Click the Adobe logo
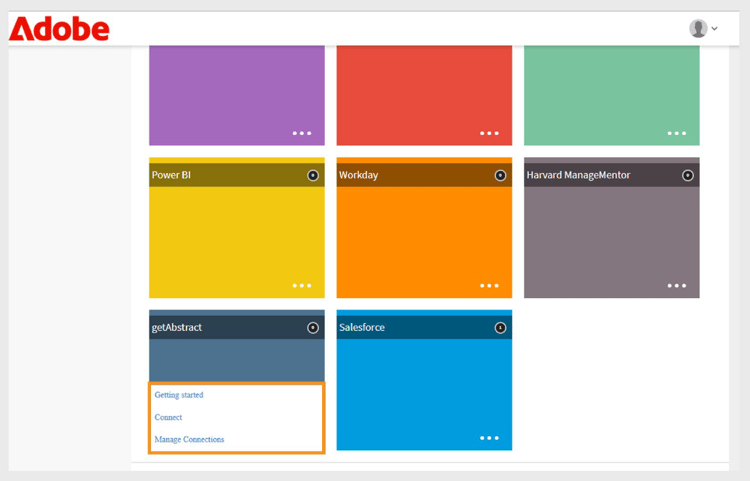 tap(59, 29)
